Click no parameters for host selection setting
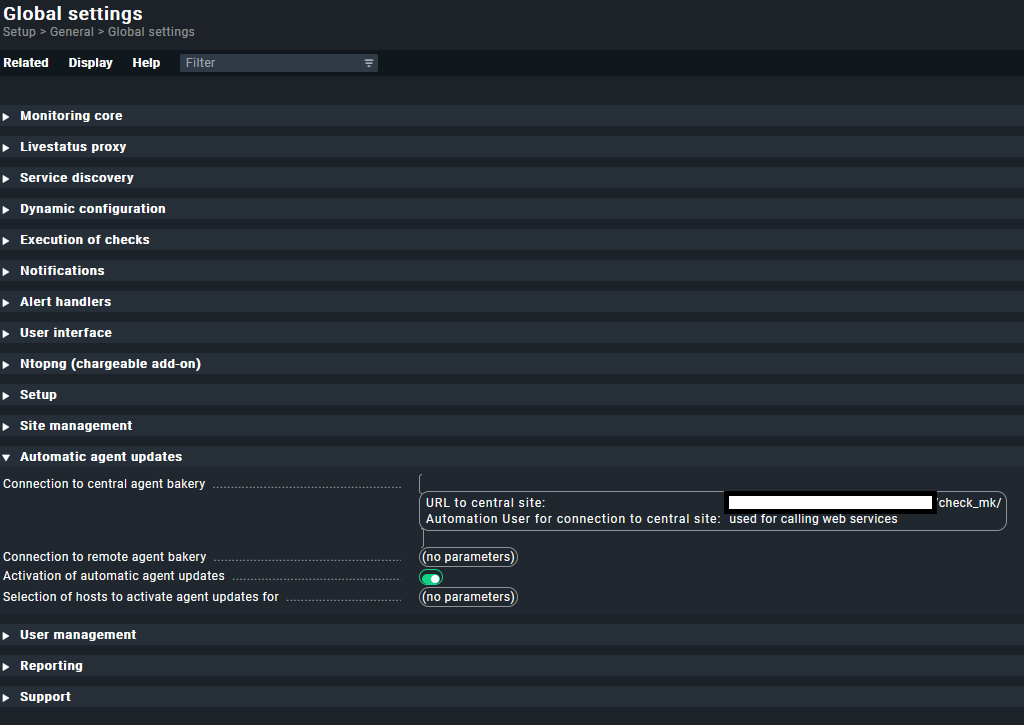 [468, 597]
